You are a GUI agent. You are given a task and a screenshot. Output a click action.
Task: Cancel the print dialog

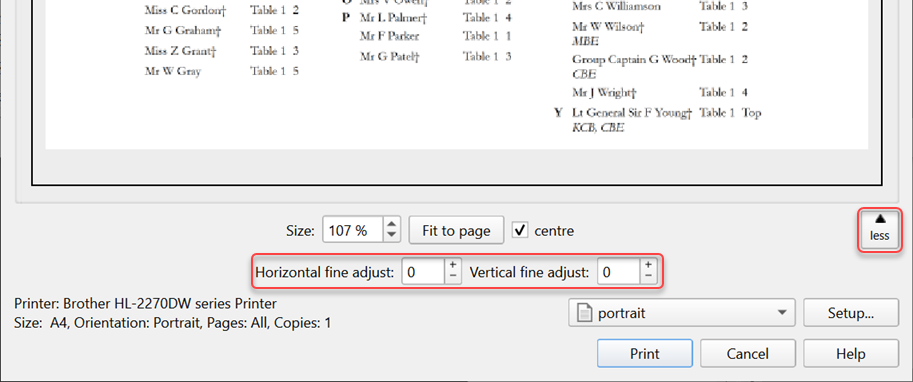coord(748,353)
